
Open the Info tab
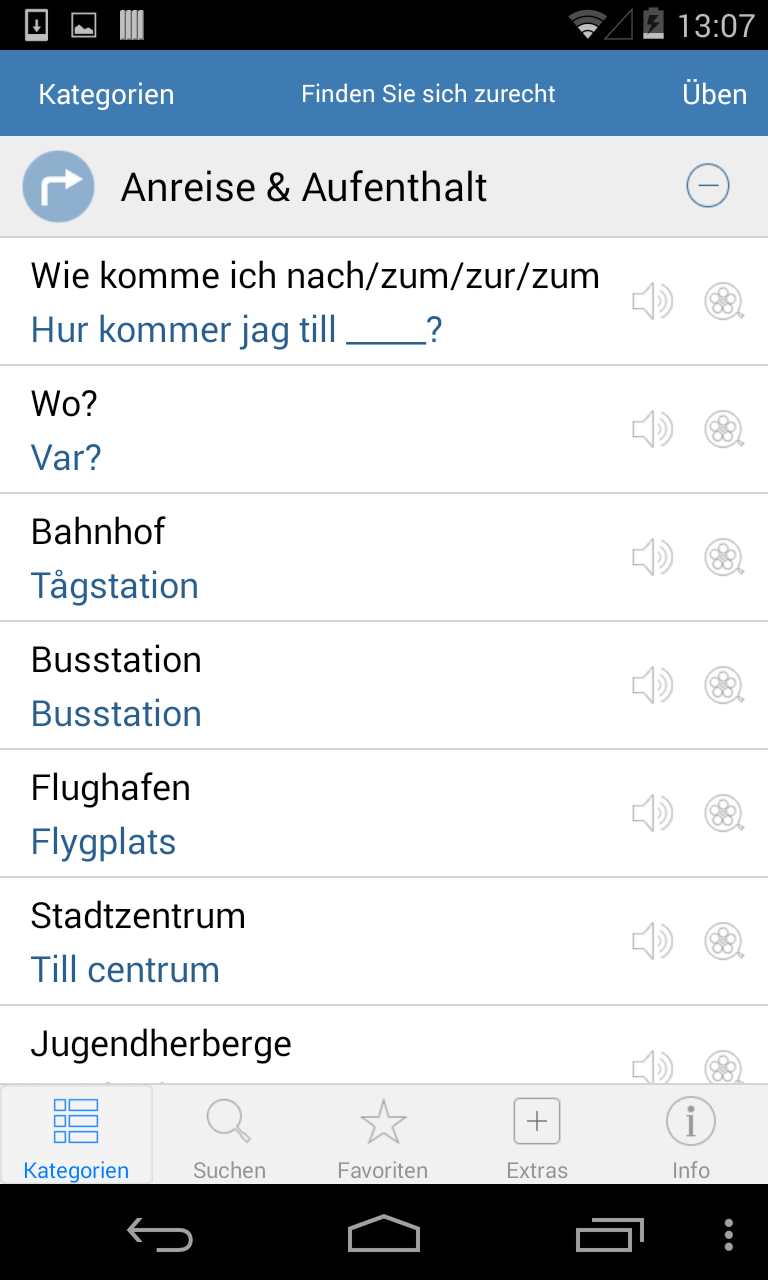[x=691, y=1136]
